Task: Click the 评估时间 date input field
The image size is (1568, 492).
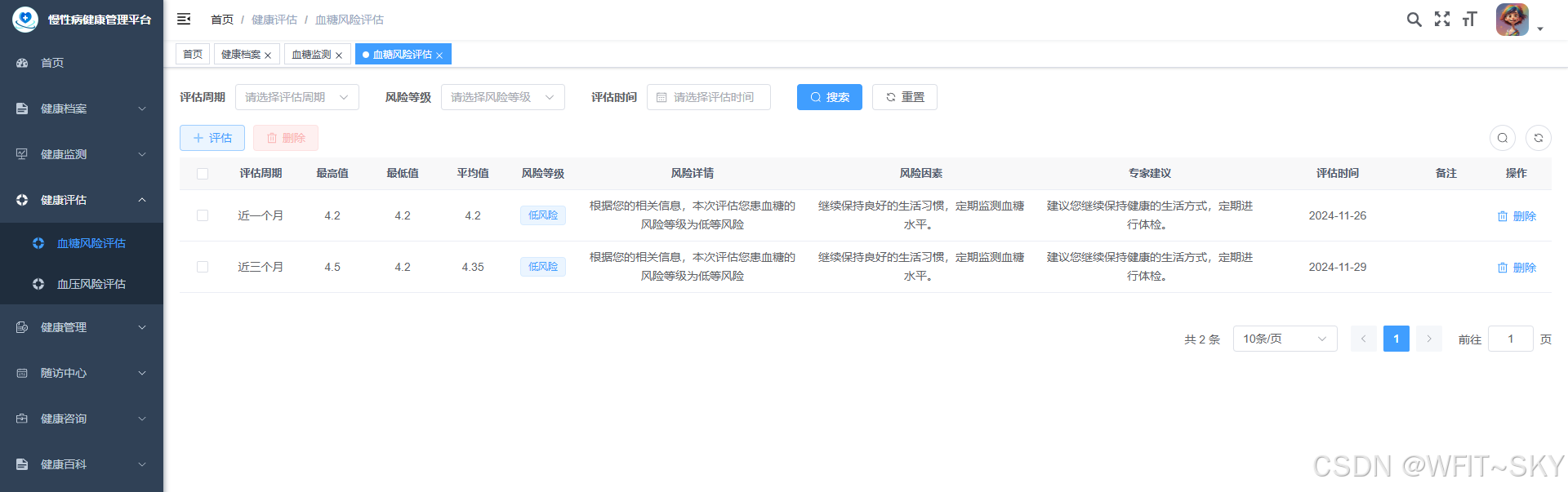Action: coord(709,97)
